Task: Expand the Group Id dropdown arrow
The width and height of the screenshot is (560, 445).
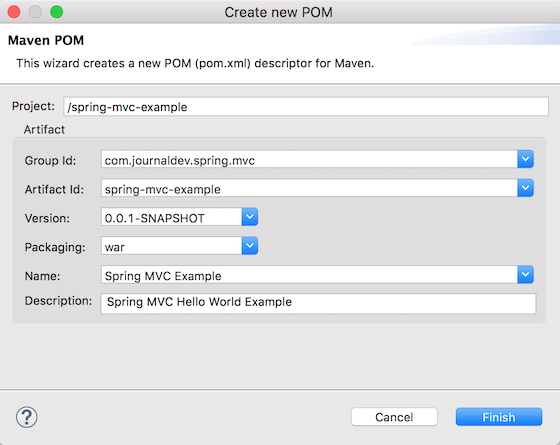Action: tap(525, 159)
